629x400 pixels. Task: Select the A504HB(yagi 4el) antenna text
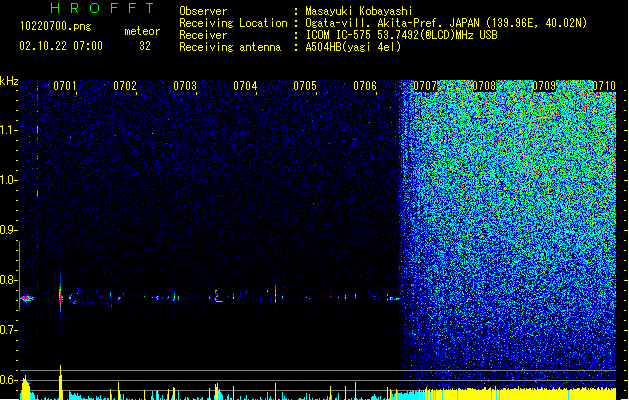tap(353, 47)
